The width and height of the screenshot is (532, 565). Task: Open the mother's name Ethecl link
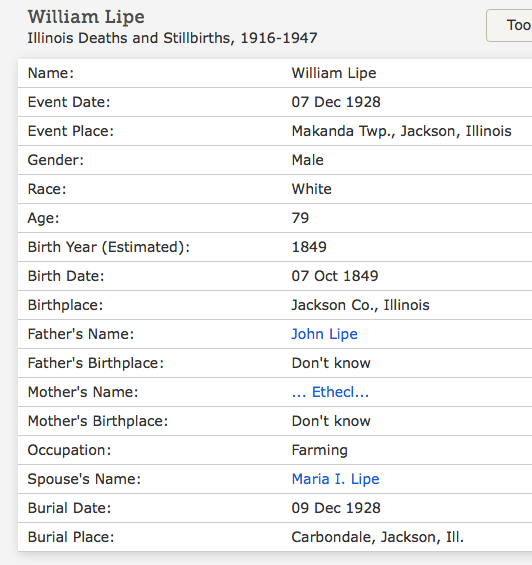(x=331, y=392)
